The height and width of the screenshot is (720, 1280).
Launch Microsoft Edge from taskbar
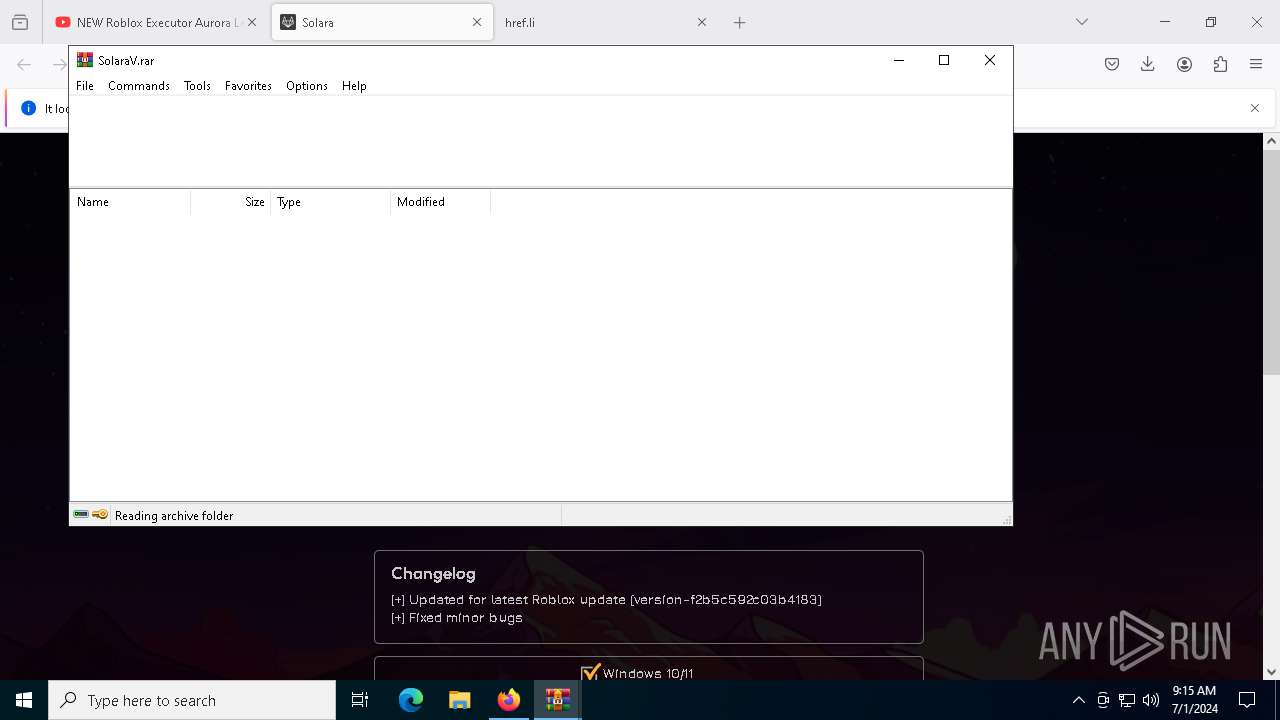click(x=411, y=700)
